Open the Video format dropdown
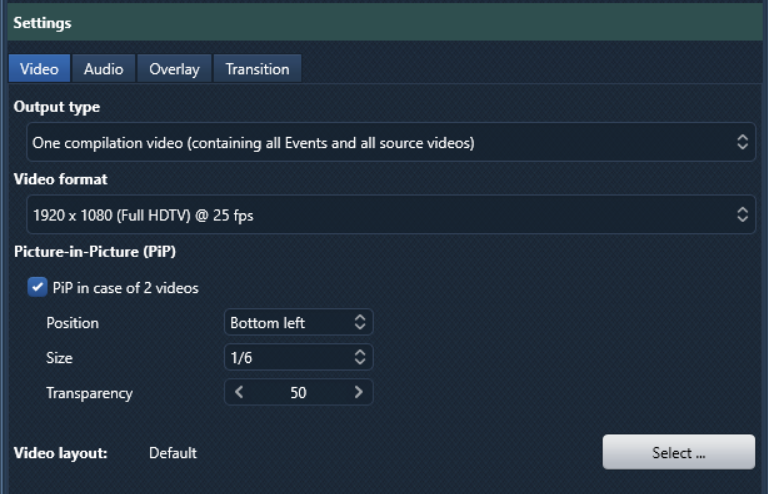Image resolution: width=768 pixels, height=494 pixels. tap(391, 214)
